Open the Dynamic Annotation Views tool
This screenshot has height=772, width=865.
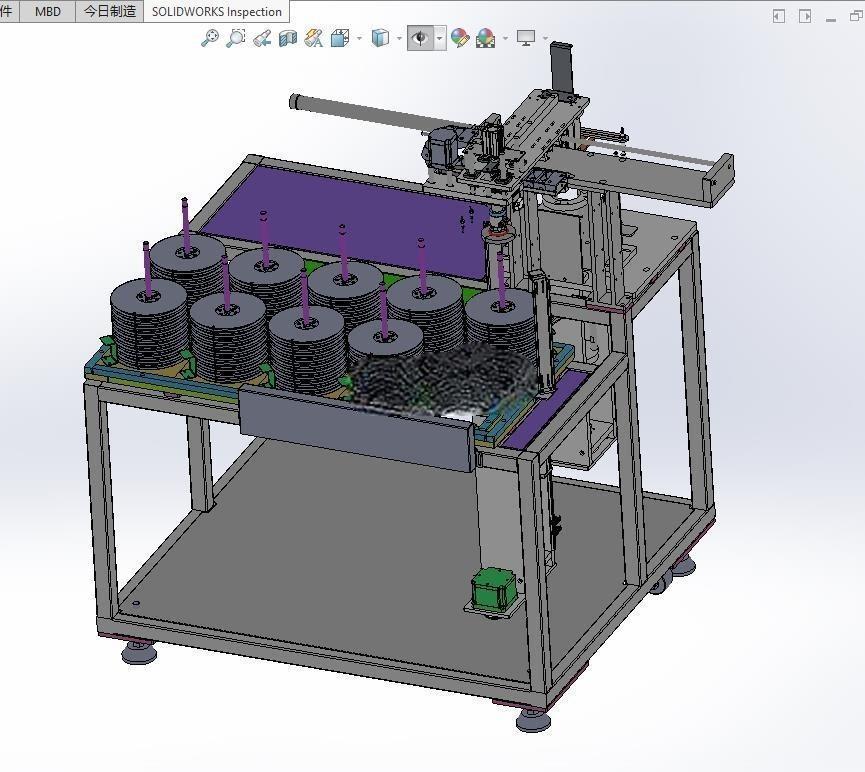tap(313, 38)
